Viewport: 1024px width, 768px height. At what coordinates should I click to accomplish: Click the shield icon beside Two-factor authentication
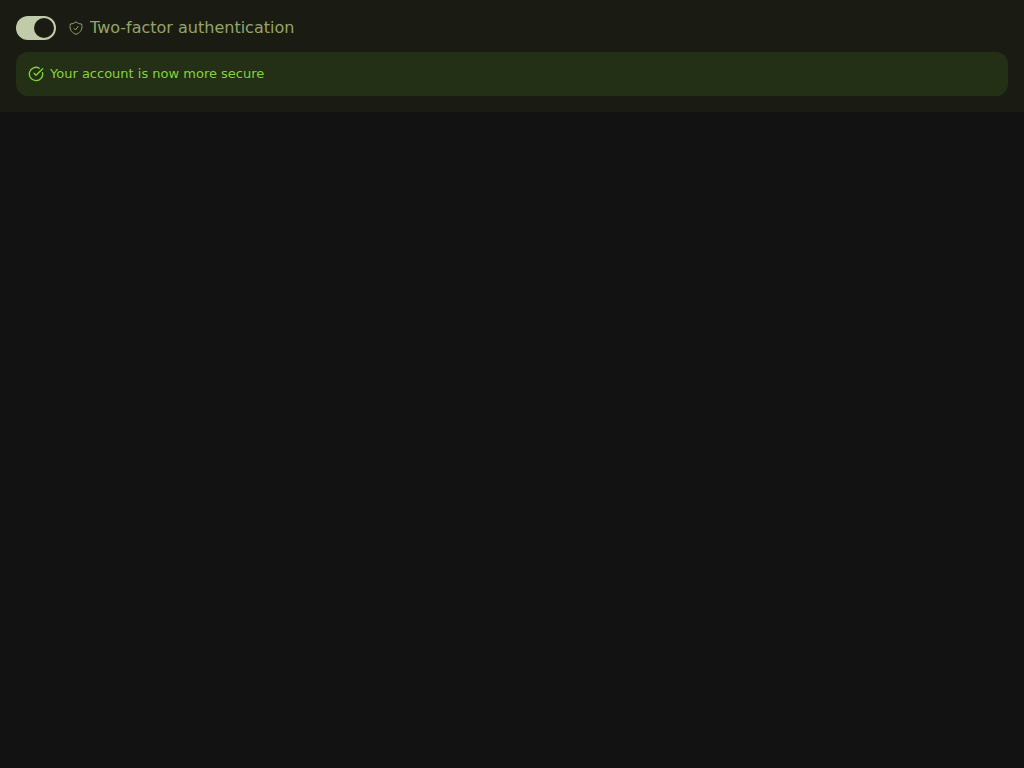point(76,28)
